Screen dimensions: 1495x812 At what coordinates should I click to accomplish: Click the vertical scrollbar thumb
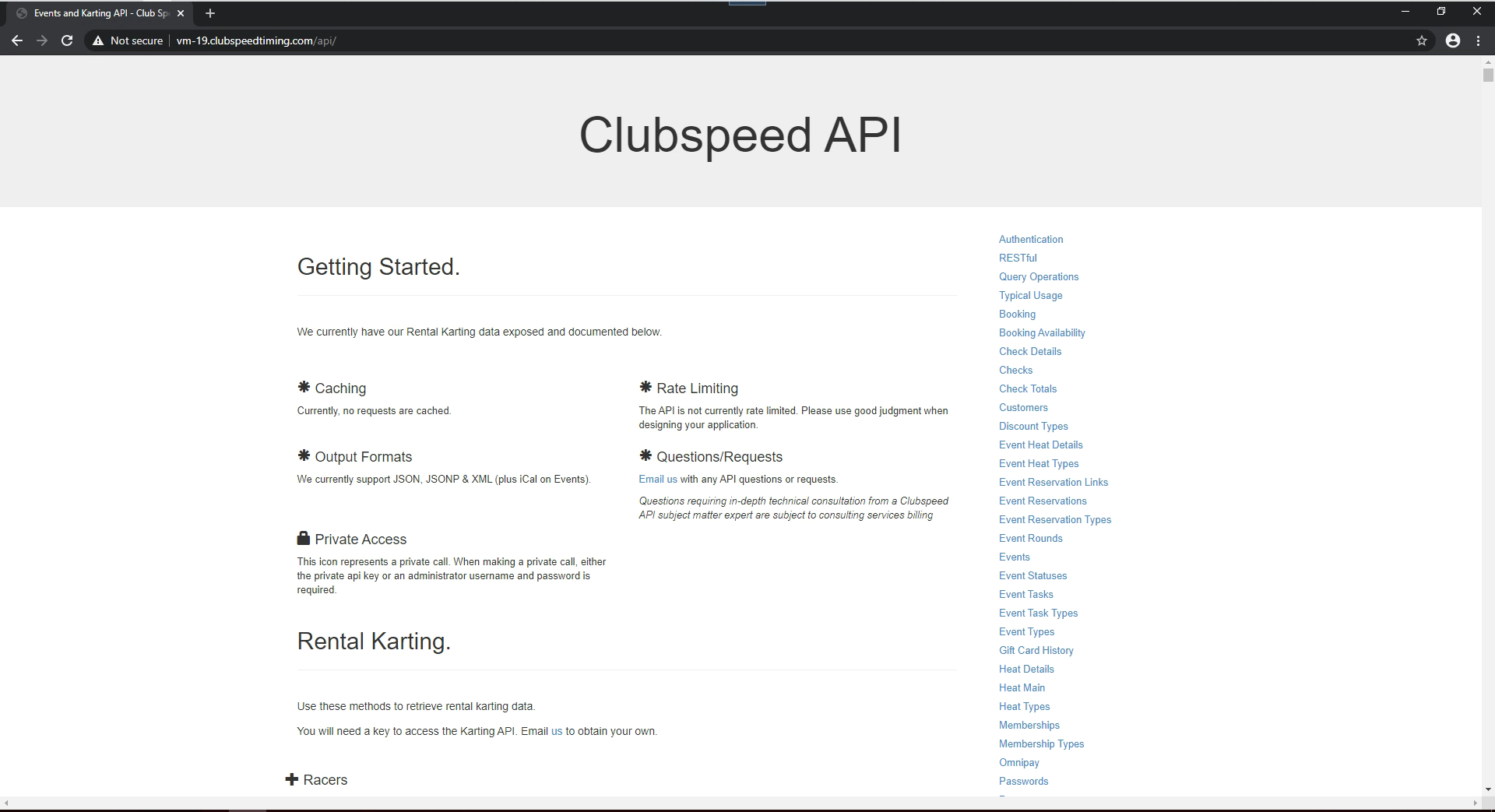[x=1488, y=75]
